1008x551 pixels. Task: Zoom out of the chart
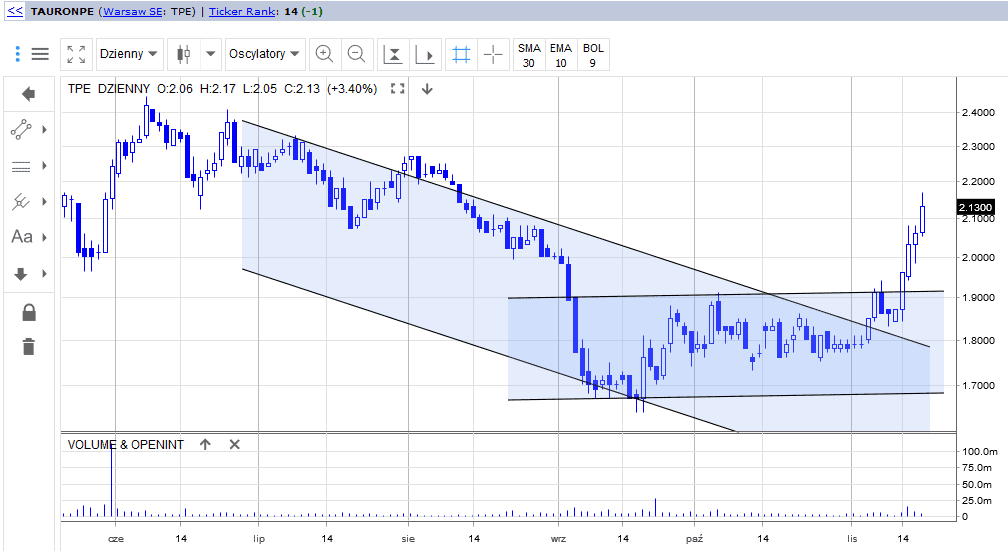356,54
